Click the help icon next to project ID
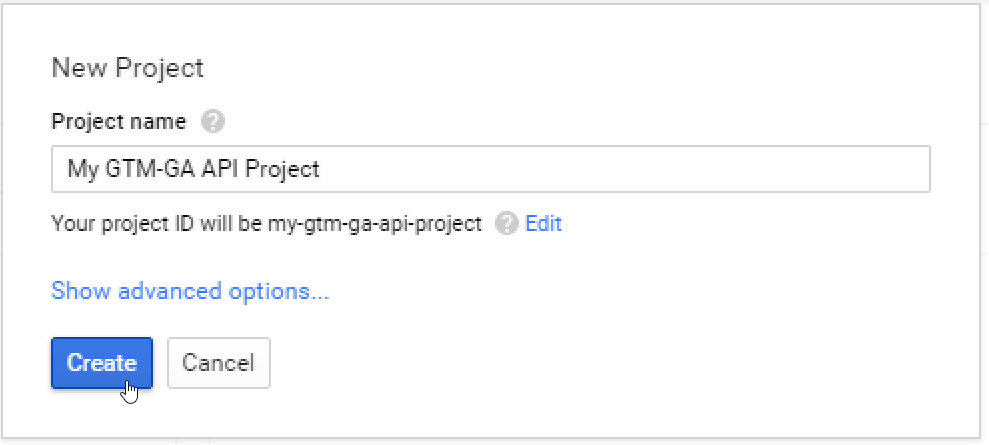This screenshot has width=989, height=445. (x=507, y=223)
